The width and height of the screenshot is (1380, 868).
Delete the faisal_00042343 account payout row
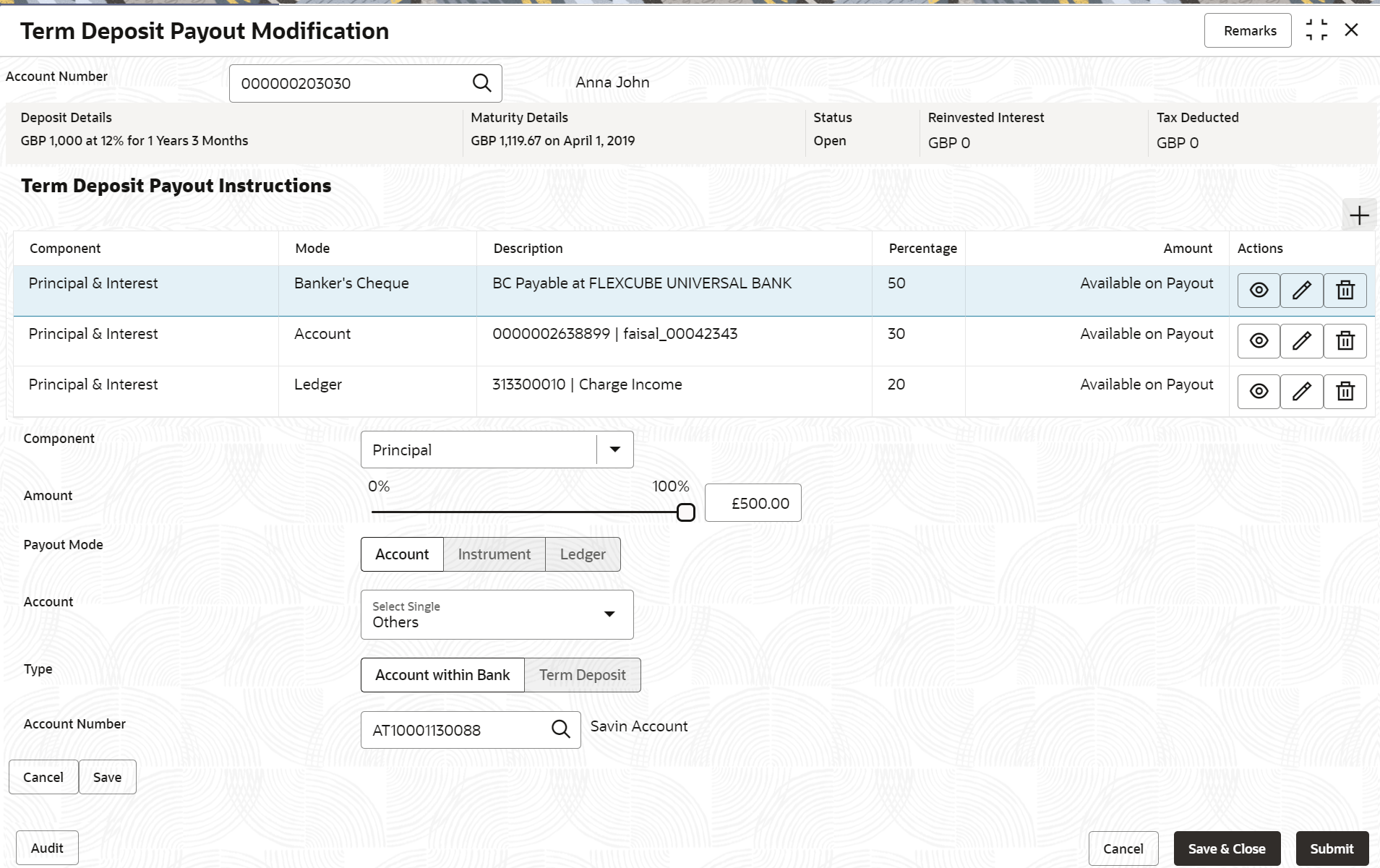[x=1345, y=341]
